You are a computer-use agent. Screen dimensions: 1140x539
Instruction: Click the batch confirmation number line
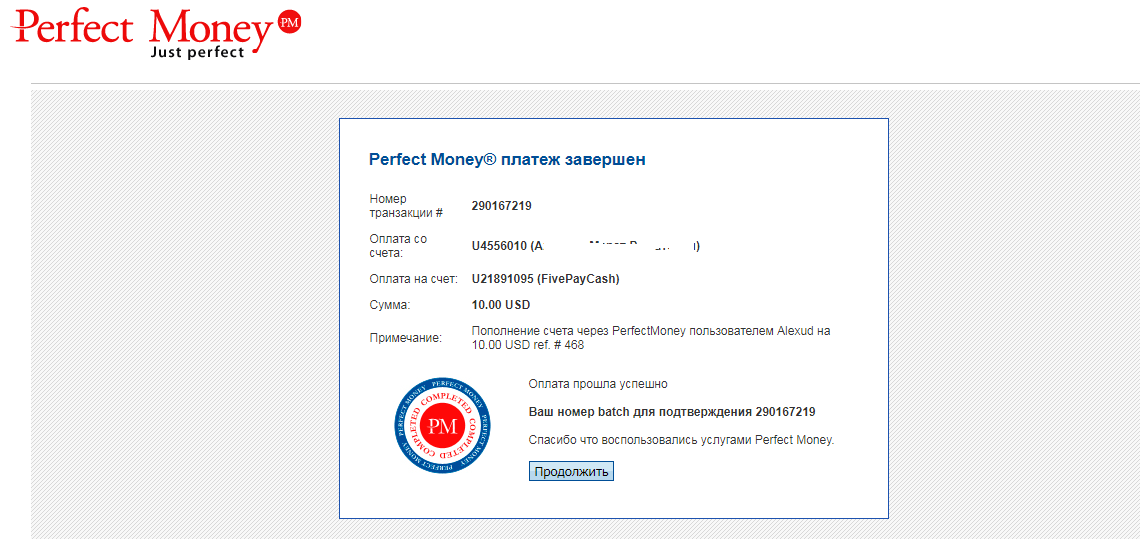click(x=672, y=412)
